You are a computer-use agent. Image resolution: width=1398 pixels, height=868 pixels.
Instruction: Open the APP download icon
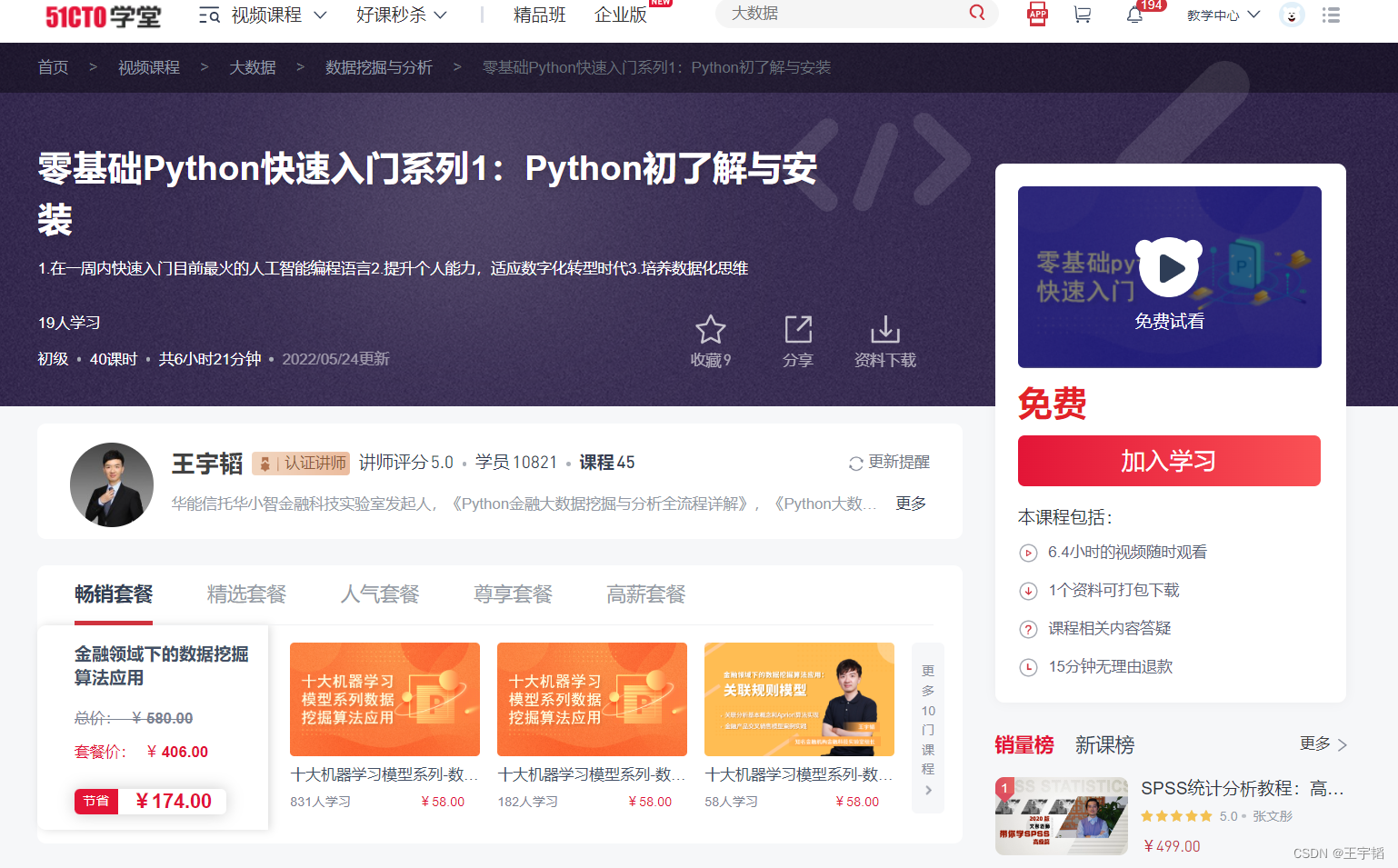[x=1037, y=15]
